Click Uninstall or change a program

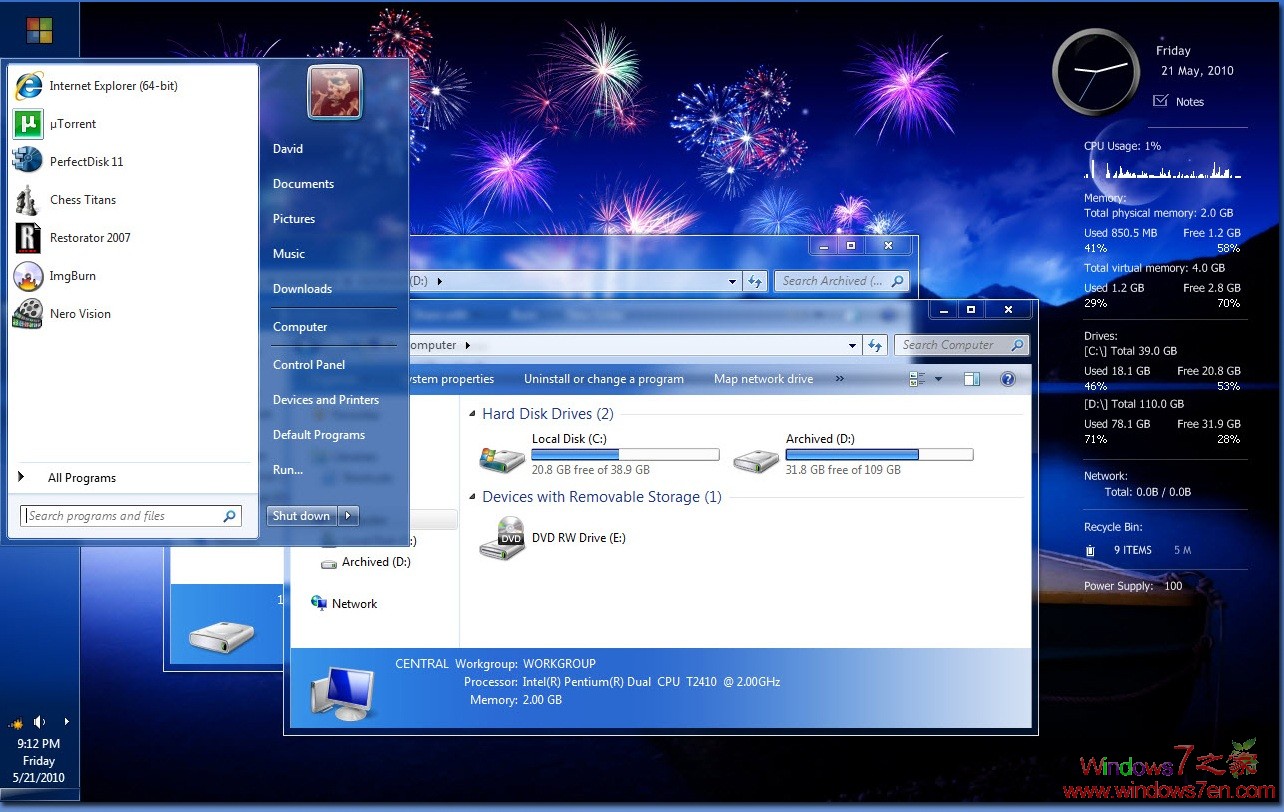(603, 379)
